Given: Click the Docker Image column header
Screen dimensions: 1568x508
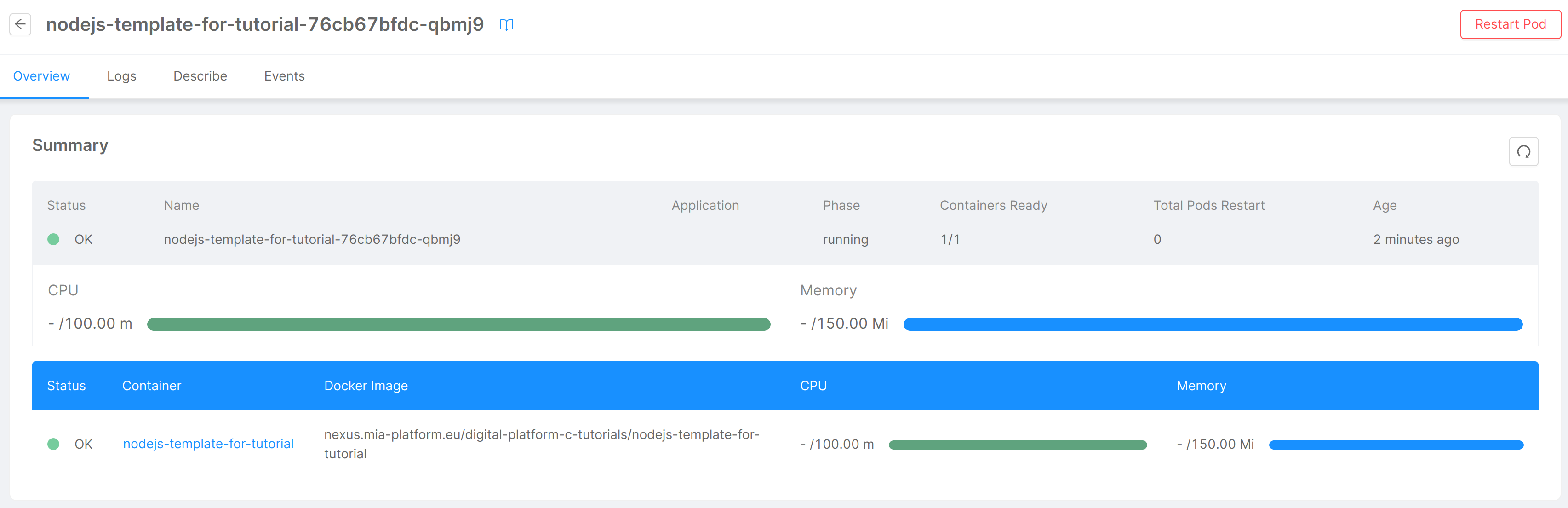Looking at the screenshot, I should pos(366,386).
